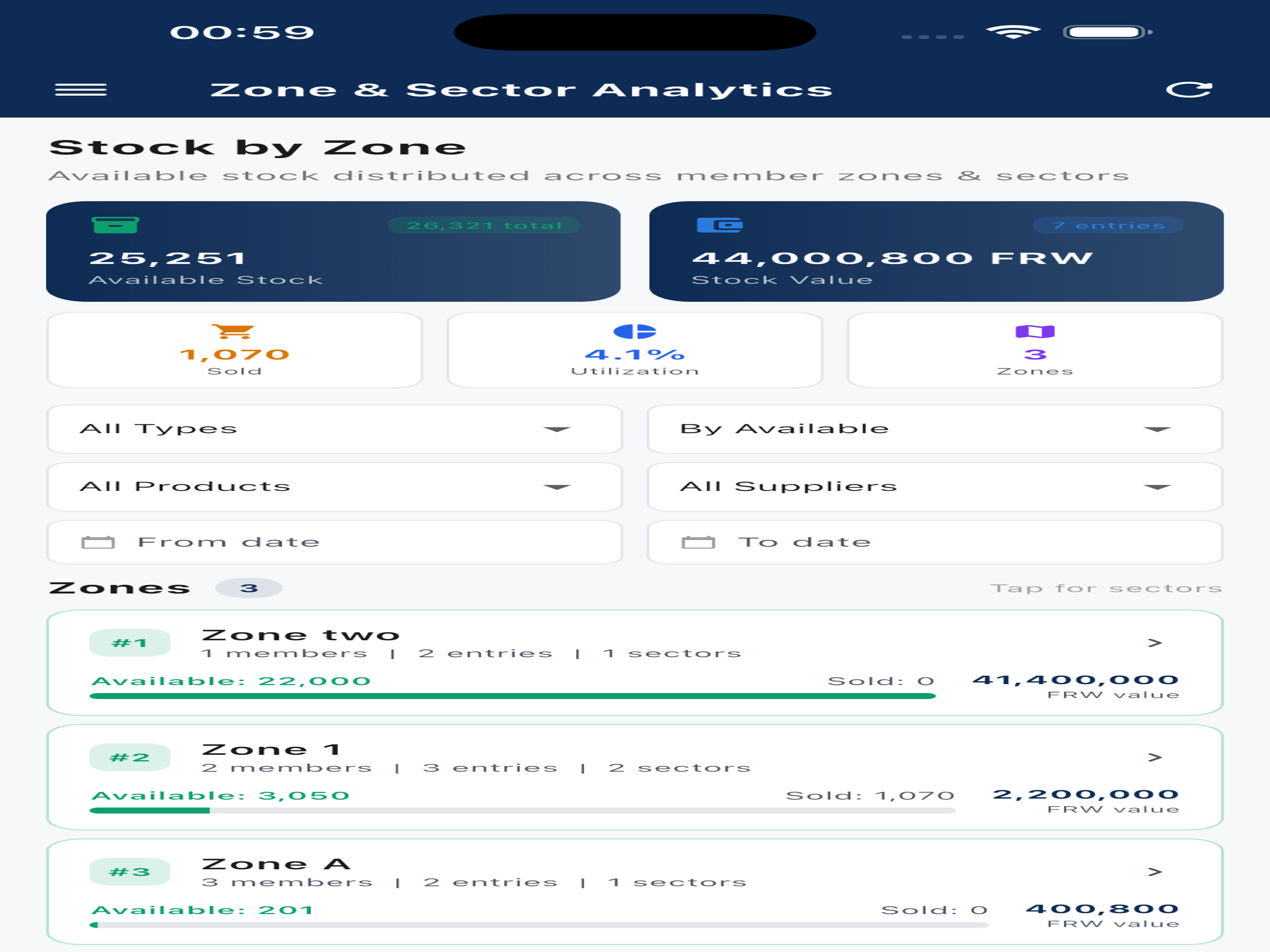
Task: Tap the Zone two title
Action: pyautogui.click(x=301, y=635)
